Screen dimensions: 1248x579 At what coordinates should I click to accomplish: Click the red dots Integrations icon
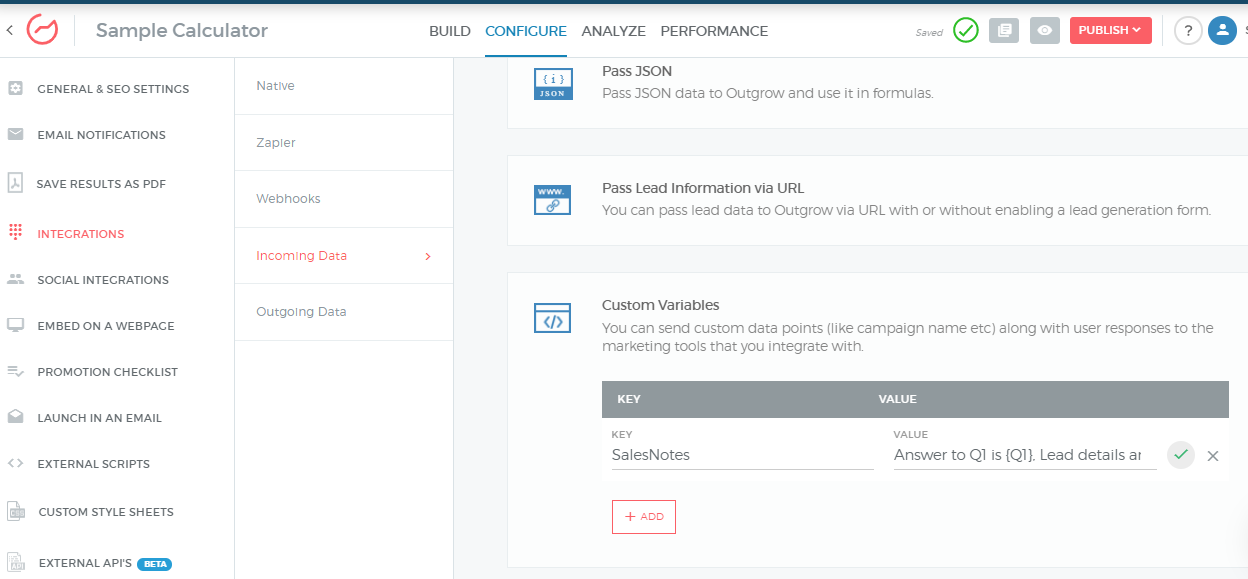(15, 233)
